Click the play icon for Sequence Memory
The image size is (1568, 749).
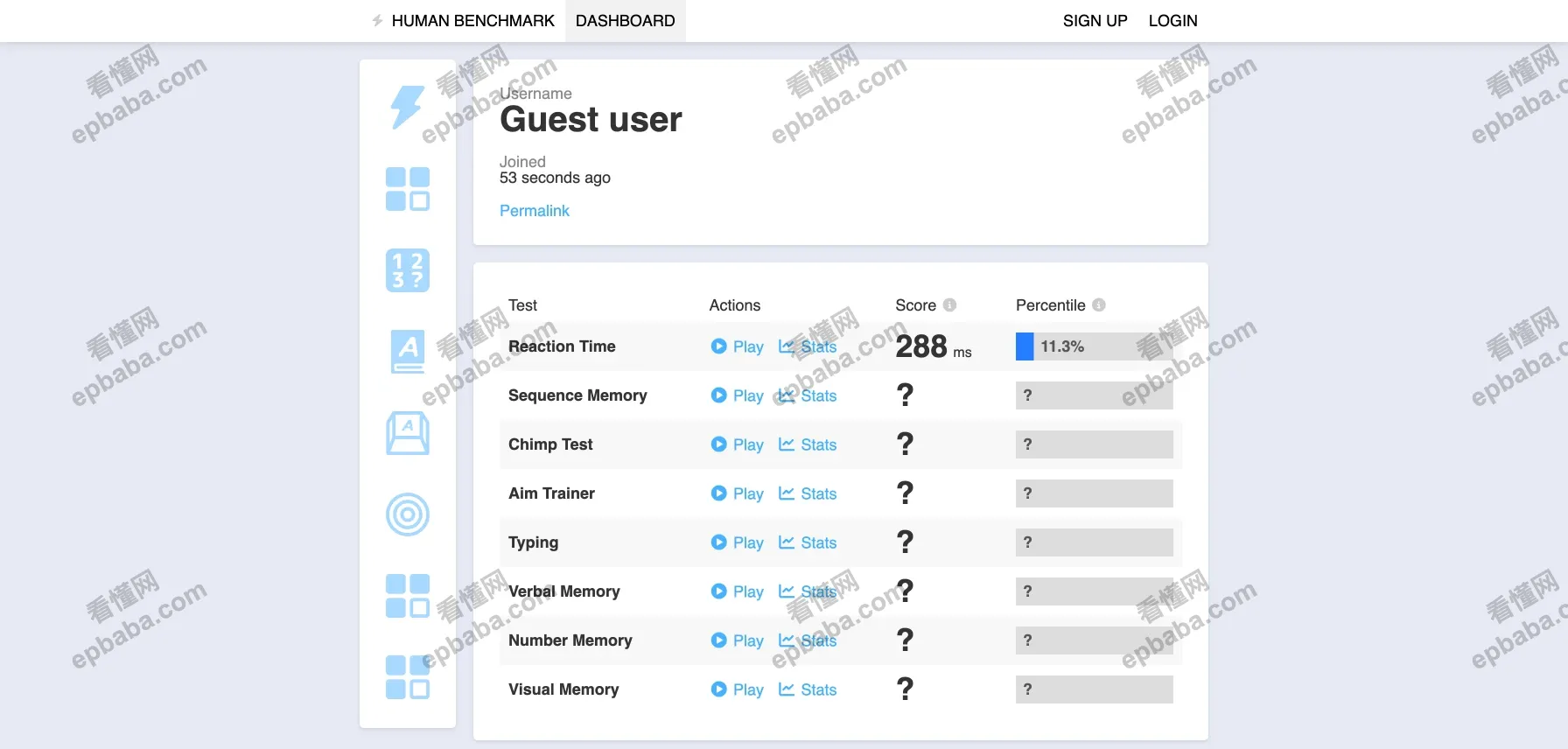[719, 395]
